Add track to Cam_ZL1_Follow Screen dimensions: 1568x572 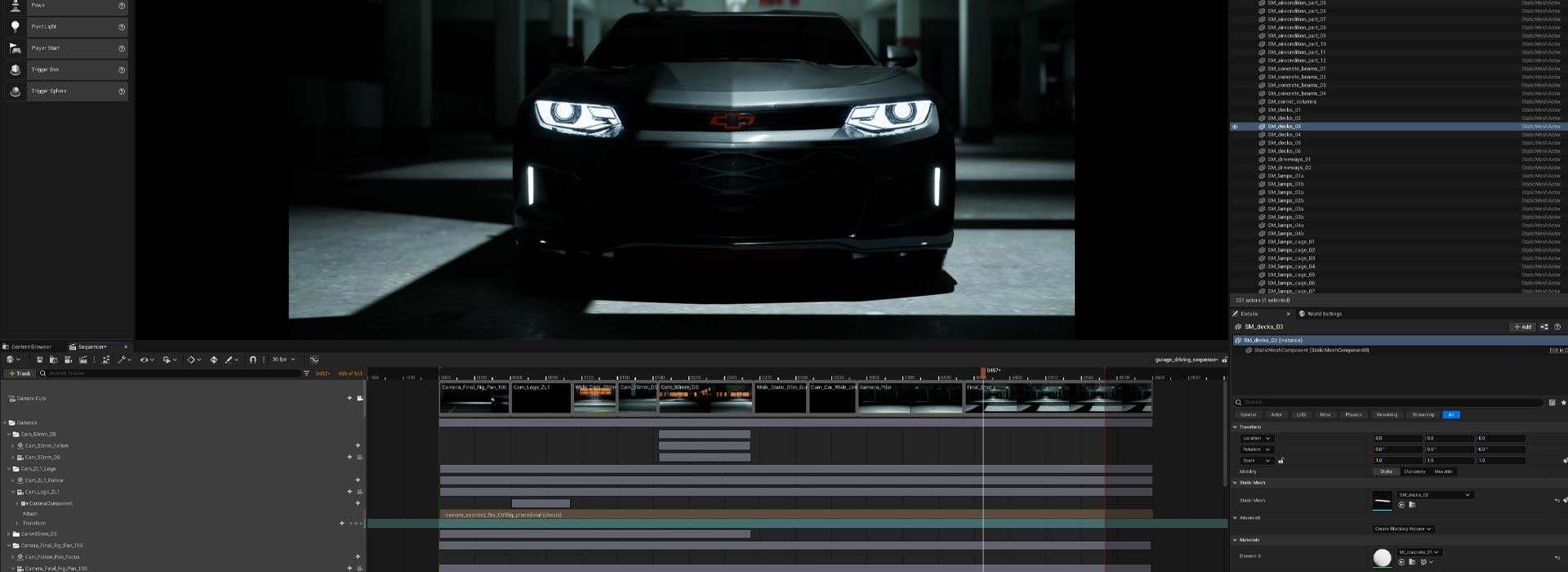(x=358, y=480)
